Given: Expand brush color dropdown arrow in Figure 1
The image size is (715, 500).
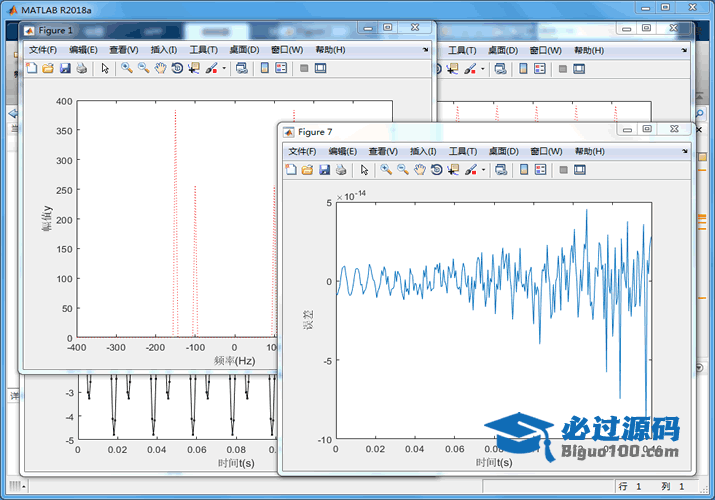Looking at the screenshot, I should click(224, 68).
